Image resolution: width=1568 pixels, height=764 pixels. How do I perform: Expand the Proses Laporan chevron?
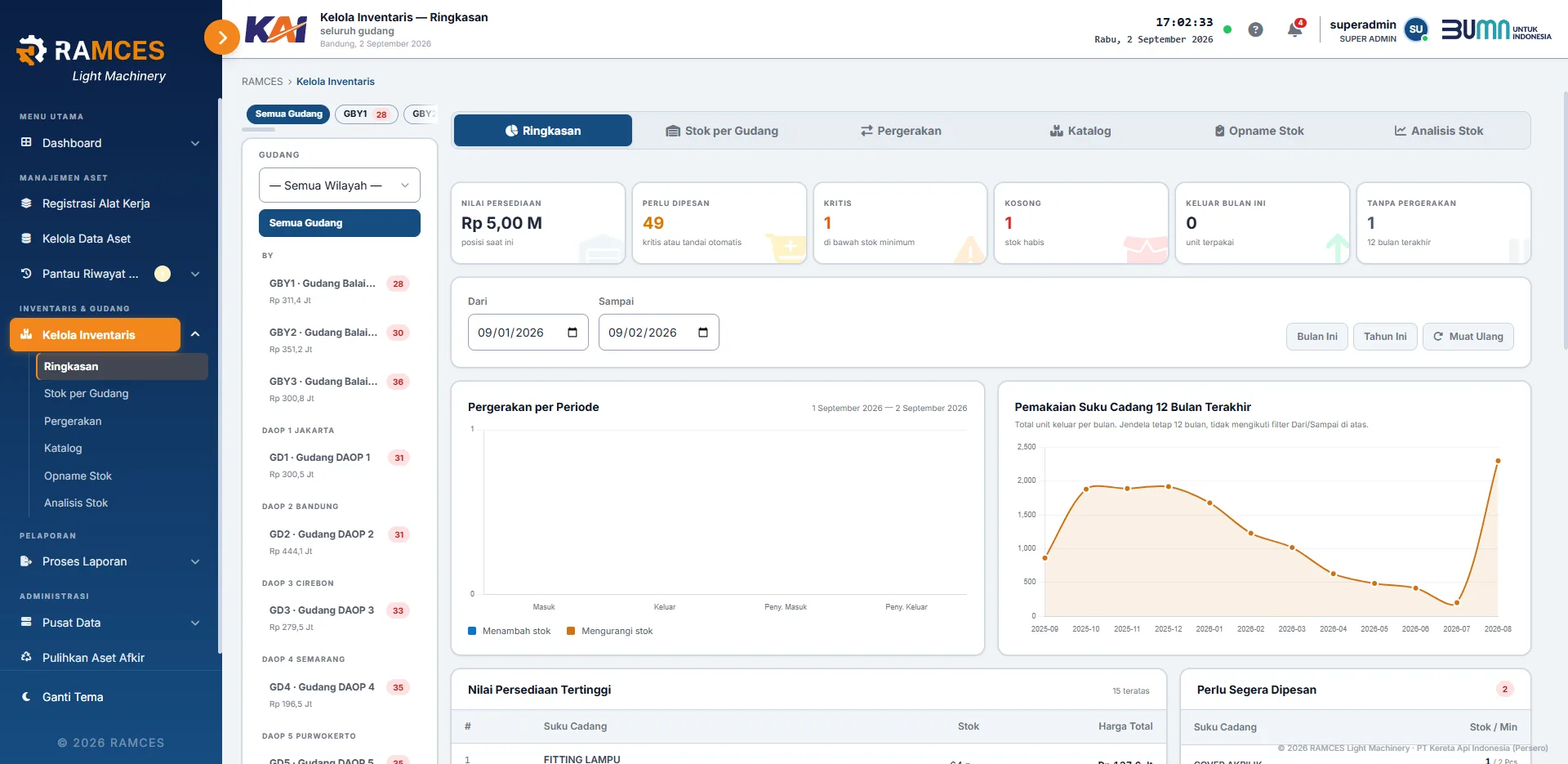click(x=195, y=561)
